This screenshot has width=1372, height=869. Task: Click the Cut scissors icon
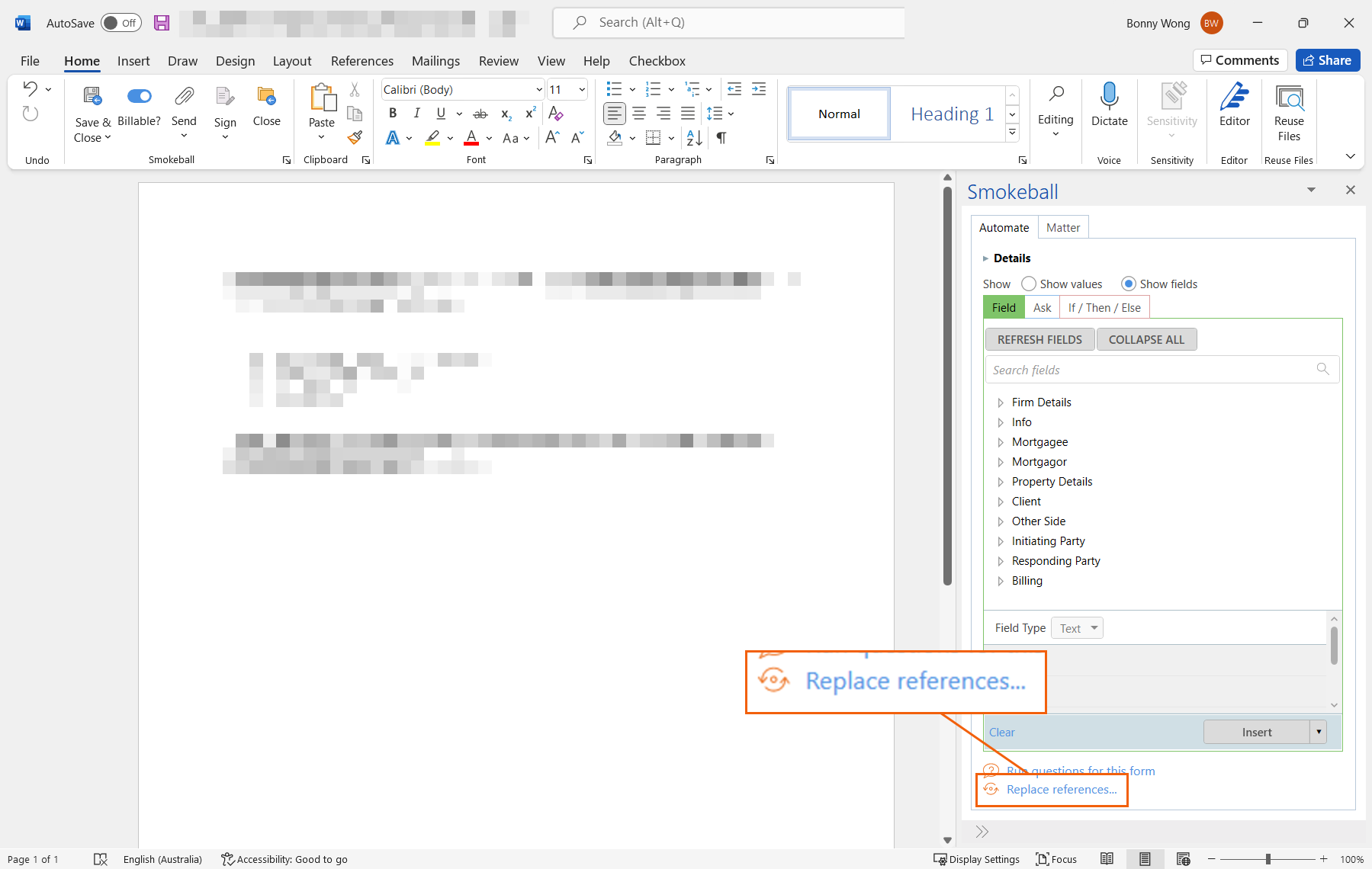pos(355,89)
